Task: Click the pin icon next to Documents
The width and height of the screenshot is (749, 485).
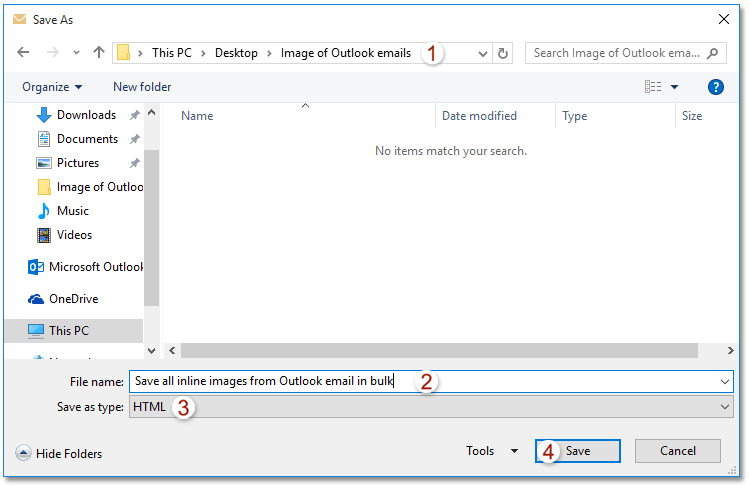Action: click(135, 139)
